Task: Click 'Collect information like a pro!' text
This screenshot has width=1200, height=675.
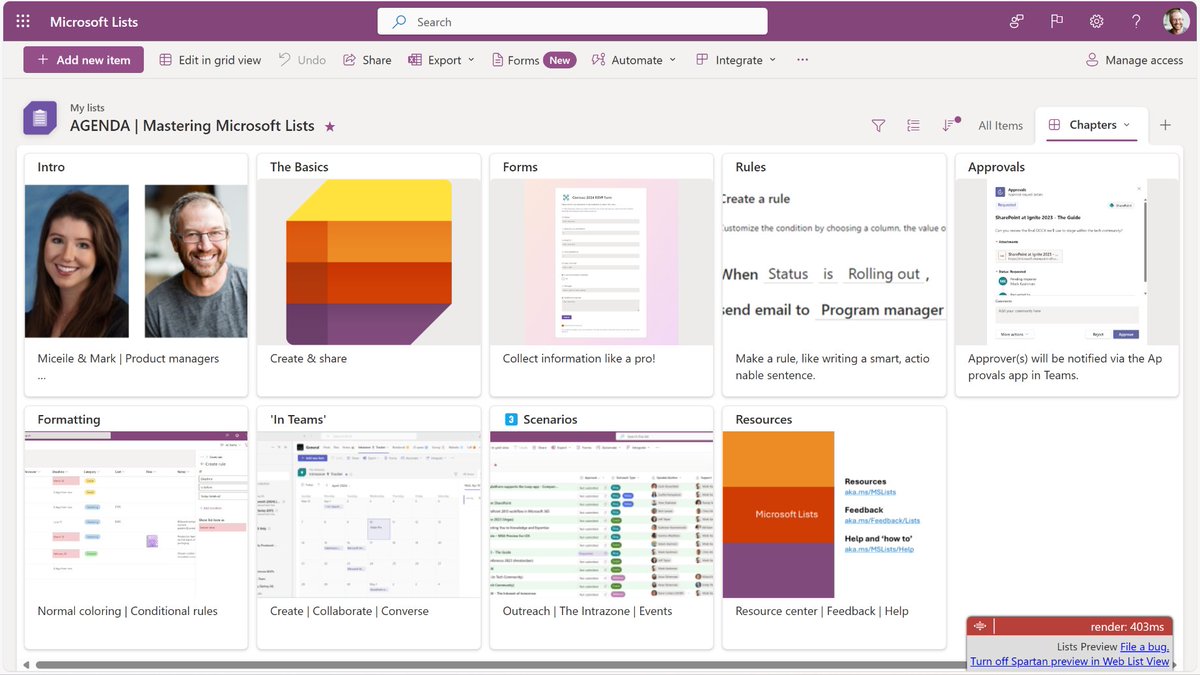Action: click(x=579, y=358)
